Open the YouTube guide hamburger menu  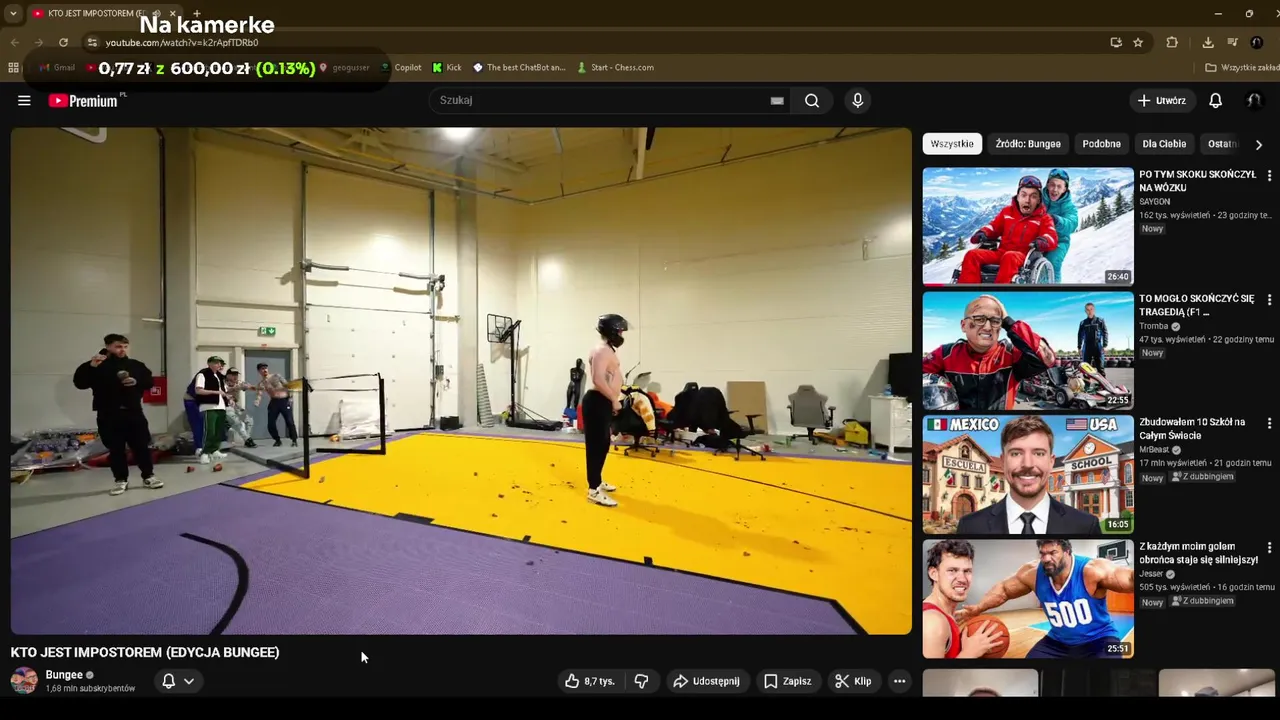(24, 100)
